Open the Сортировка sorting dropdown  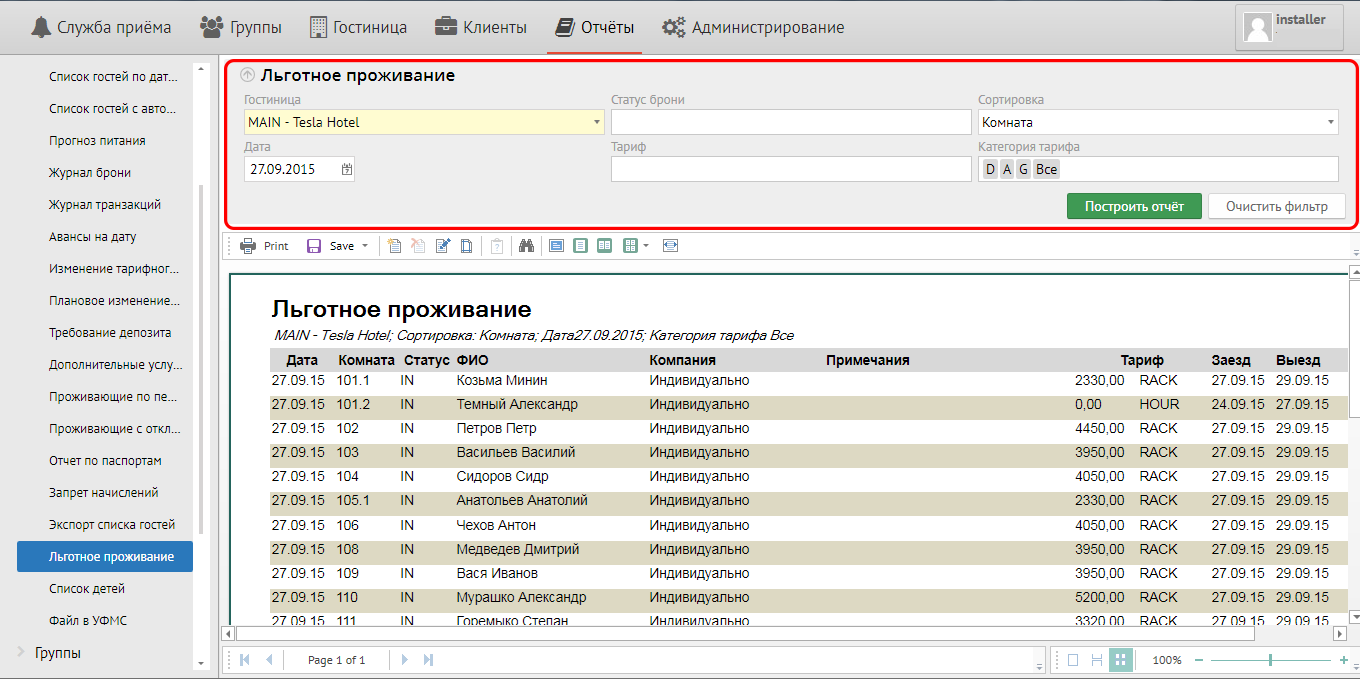click(1331, 122)
